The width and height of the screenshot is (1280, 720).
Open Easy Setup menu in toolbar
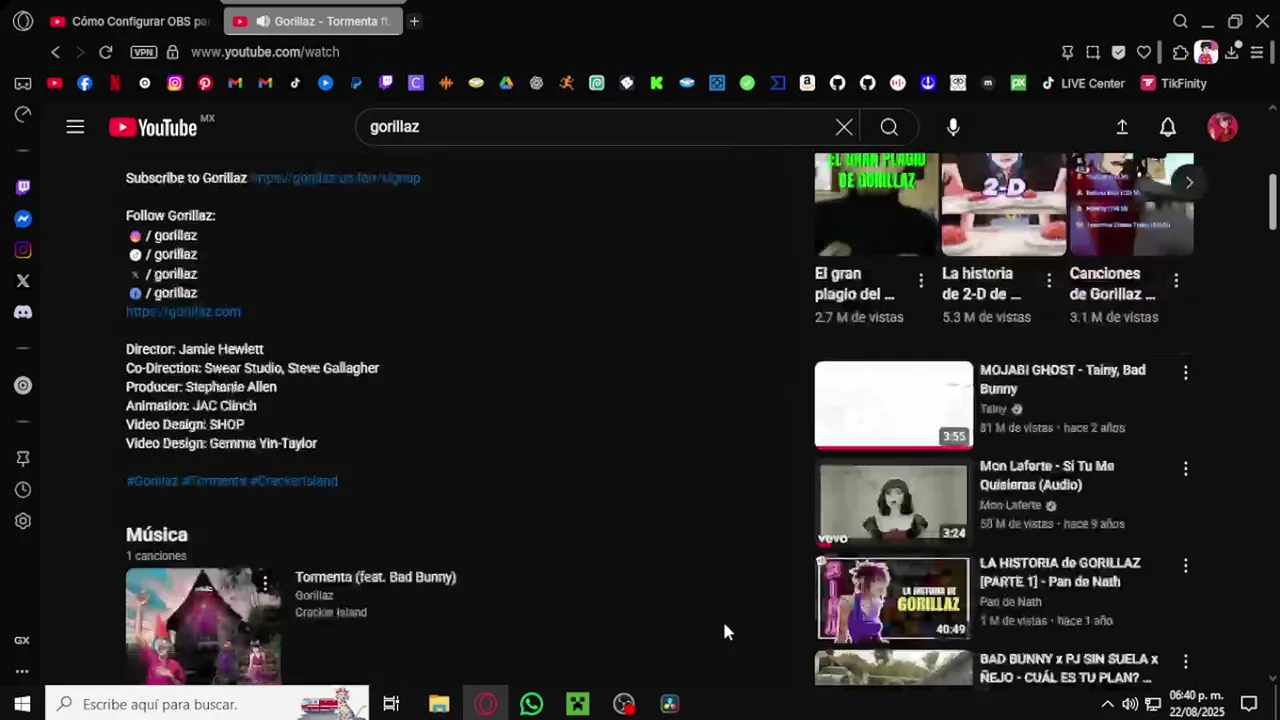tap(1257, 52)
